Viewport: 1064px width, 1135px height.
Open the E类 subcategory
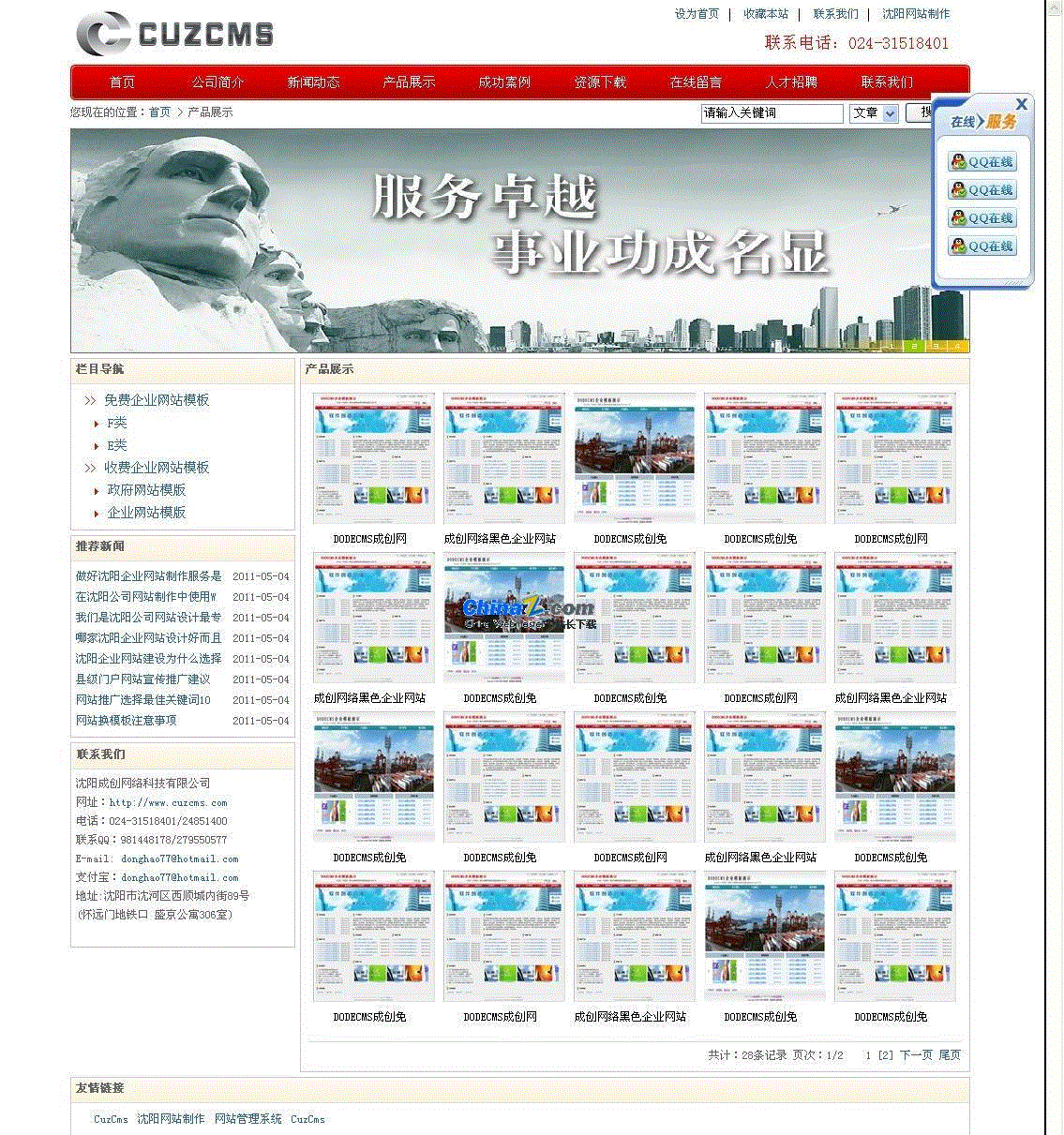116,446
